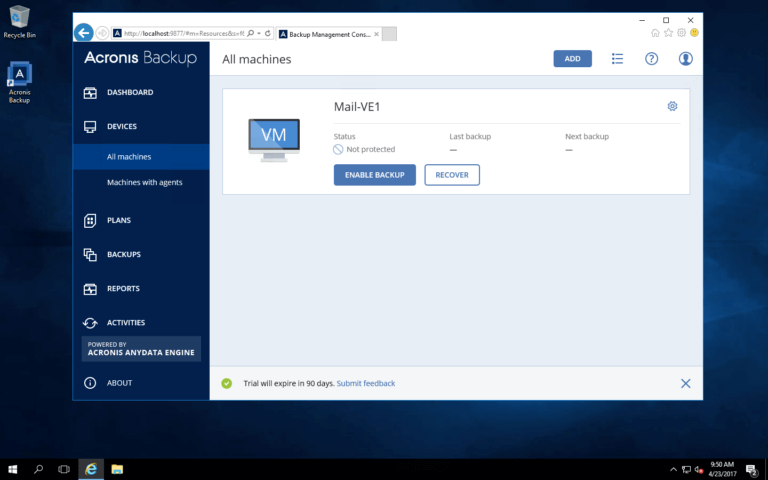The height and width of the screenshot is (480, 768).
Task: Follow the Submit feedback link
Action: pyautogui.click(x=366, y=384)
